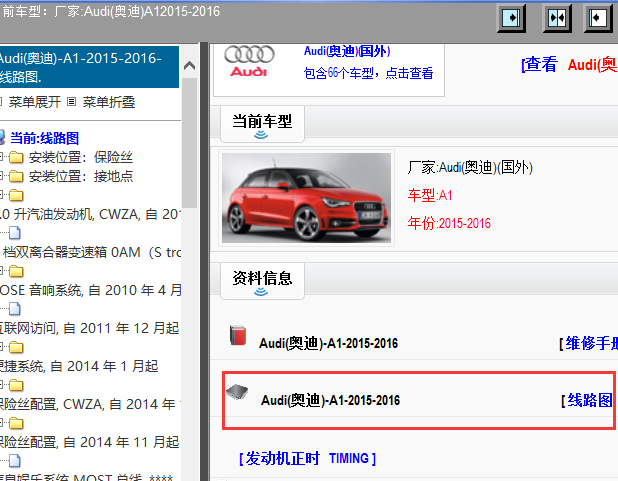This screenshot has width=618, height=481.
Task: Select 安装位置: 接地点 tree label
Action: [x=81, y=176]
